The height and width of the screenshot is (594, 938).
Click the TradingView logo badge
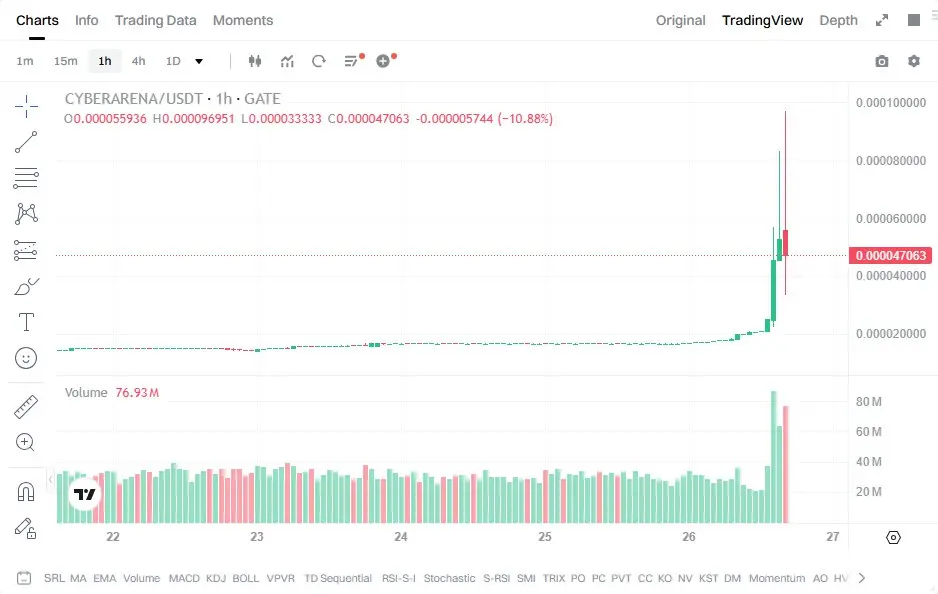click(x=84, y=494)
